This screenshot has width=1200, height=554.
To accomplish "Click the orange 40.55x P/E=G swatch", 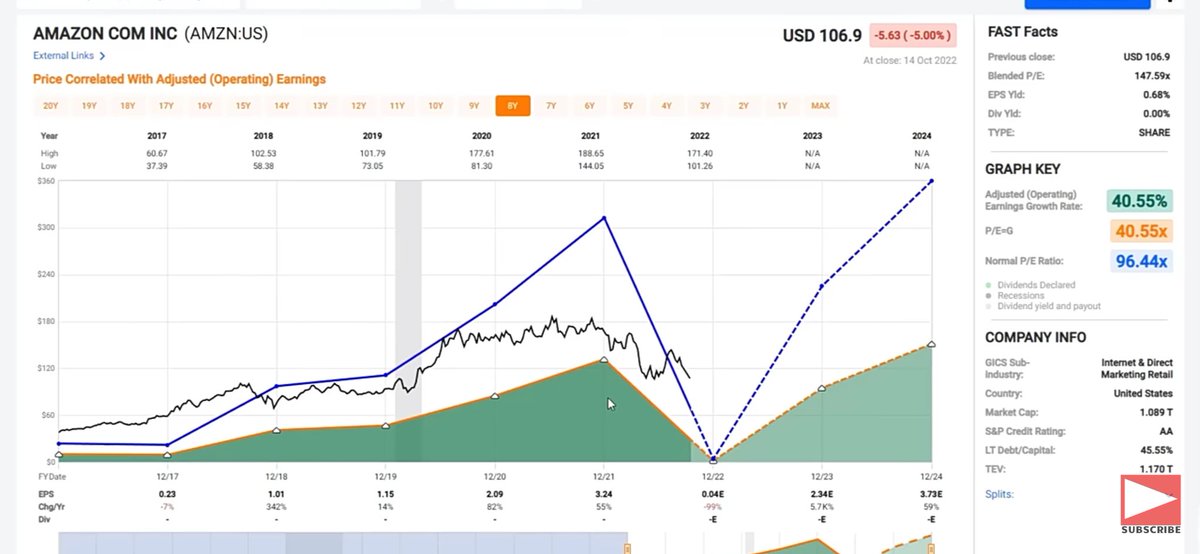I will click(x=1139, y=231).
